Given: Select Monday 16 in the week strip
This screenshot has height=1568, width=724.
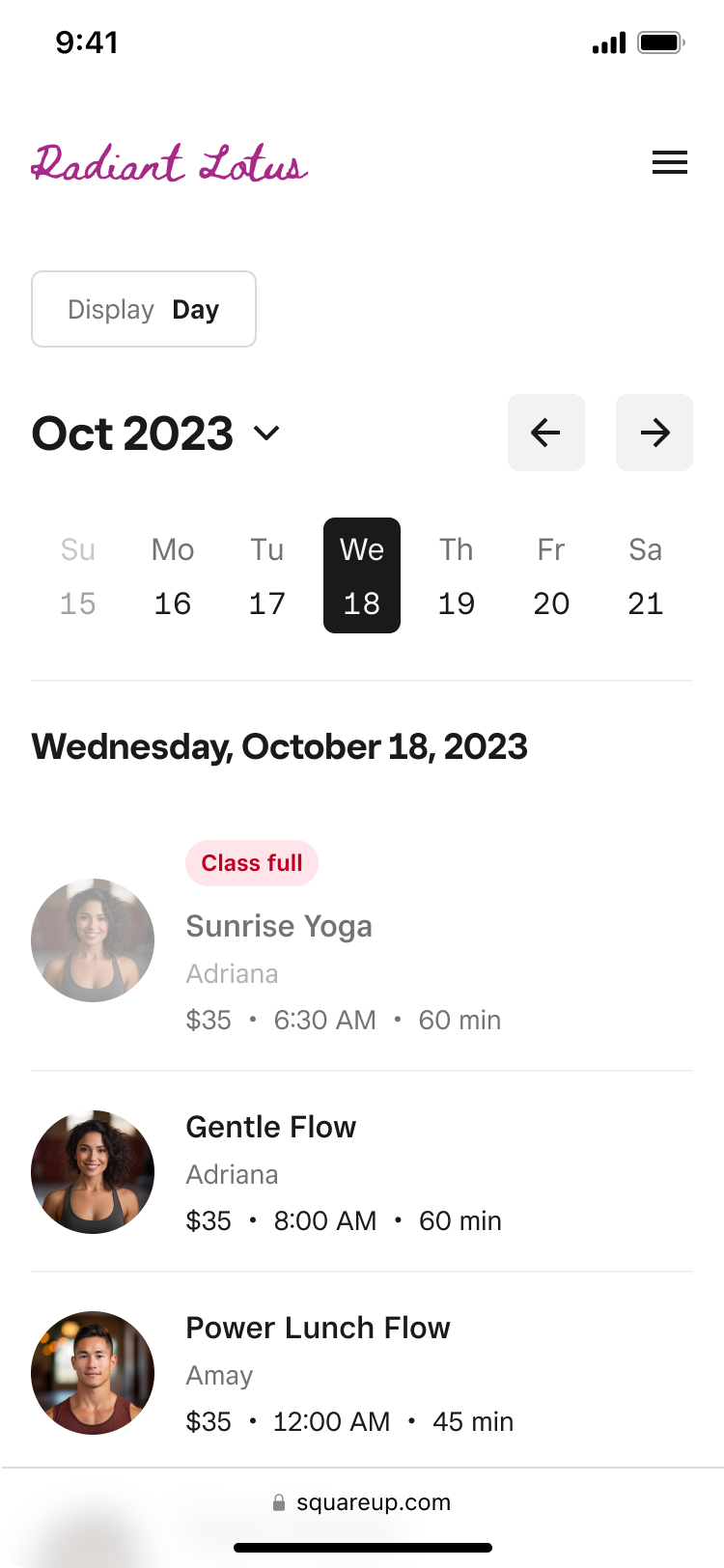Looking at the screenshot, I should tap(173, 575).
